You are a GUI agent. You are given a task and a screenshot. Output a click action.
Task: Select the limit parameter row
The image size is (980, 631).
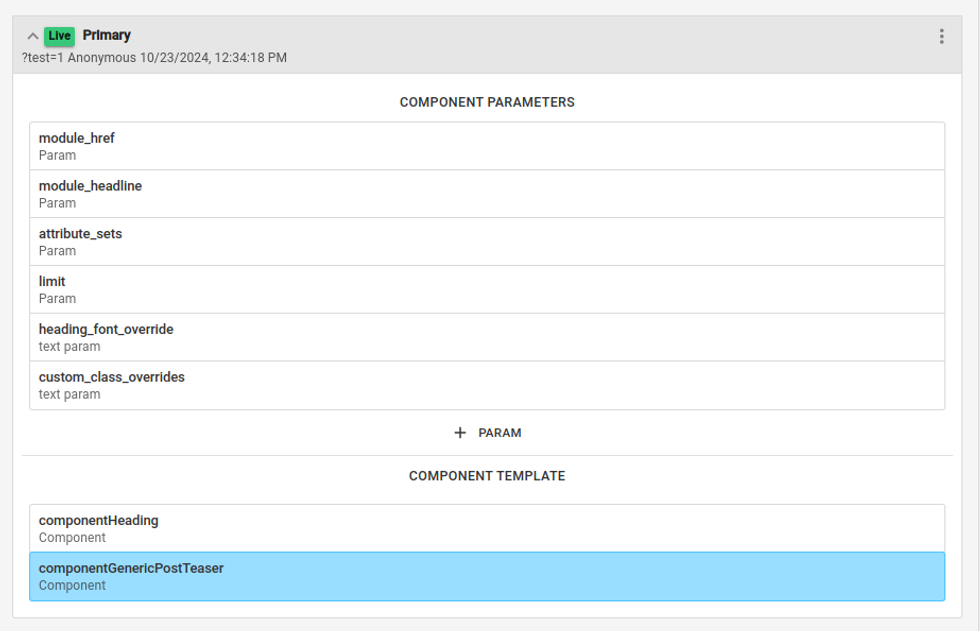(487, 290)
